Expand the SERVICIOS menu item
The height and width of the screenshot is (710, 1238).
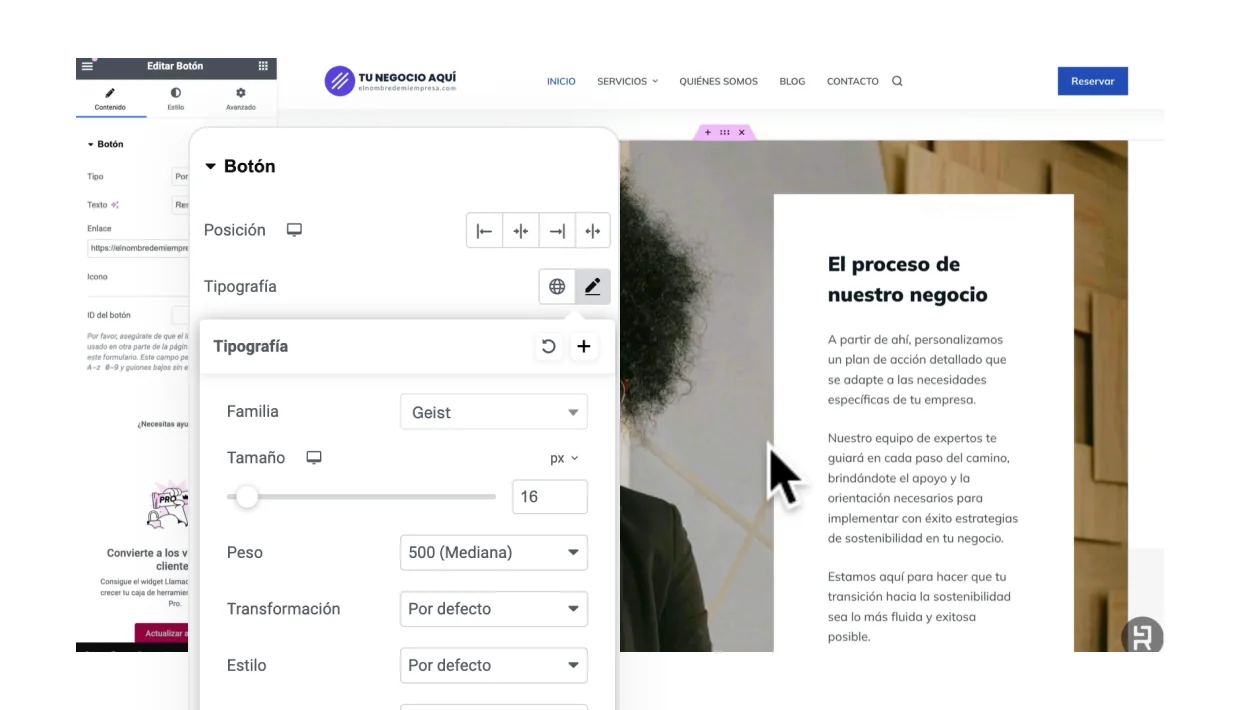[627, 82]
